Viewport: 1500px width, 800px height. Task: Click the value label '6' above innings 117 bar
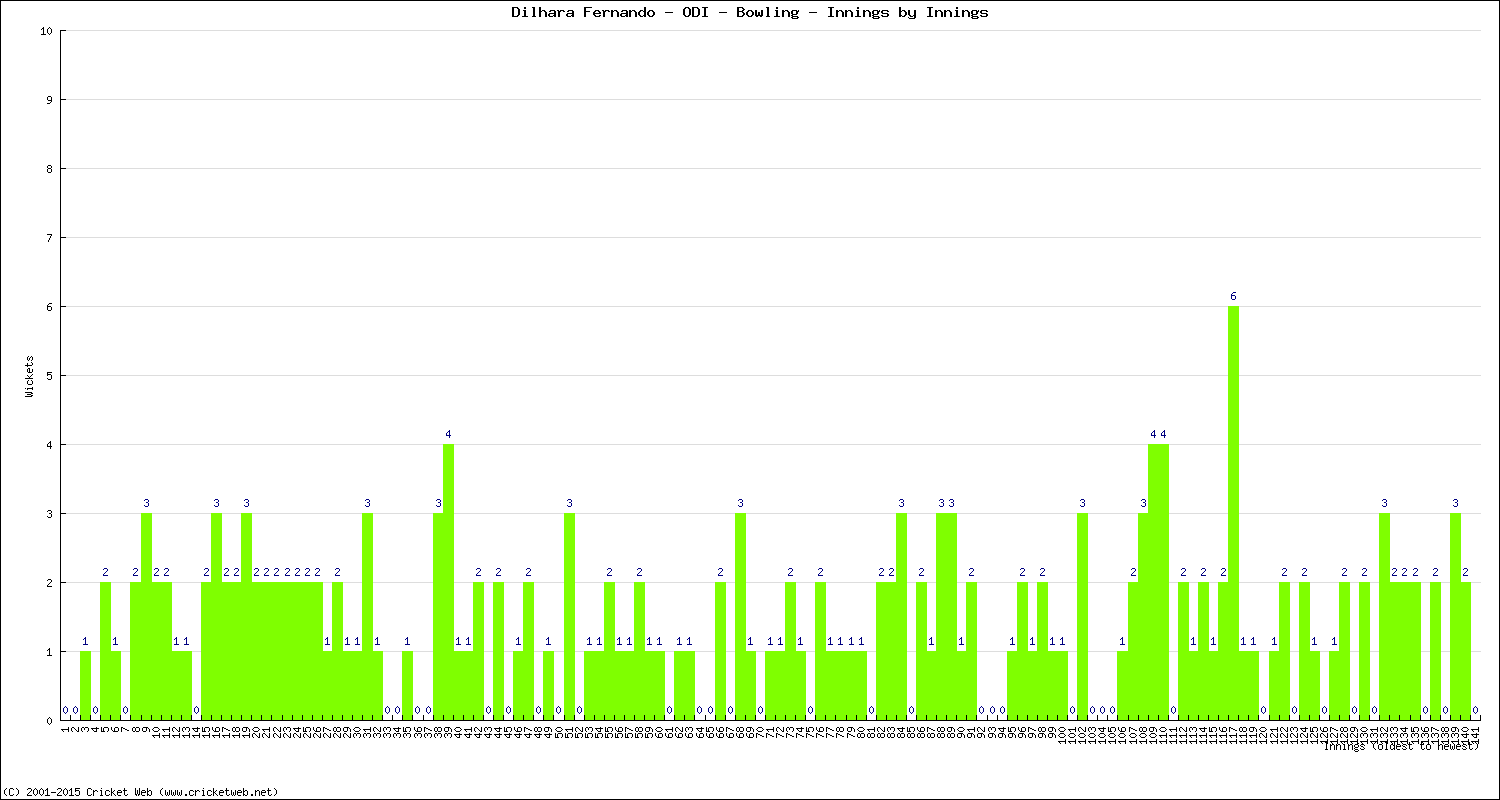pyautogui.click(x=1233, y=296)
